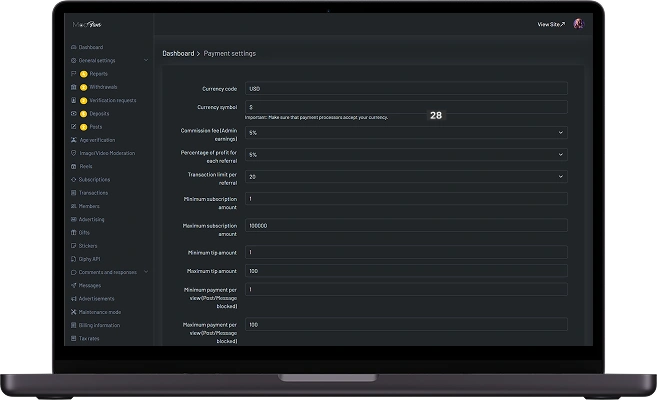Focus the Currency symbol field

[406, 107]
